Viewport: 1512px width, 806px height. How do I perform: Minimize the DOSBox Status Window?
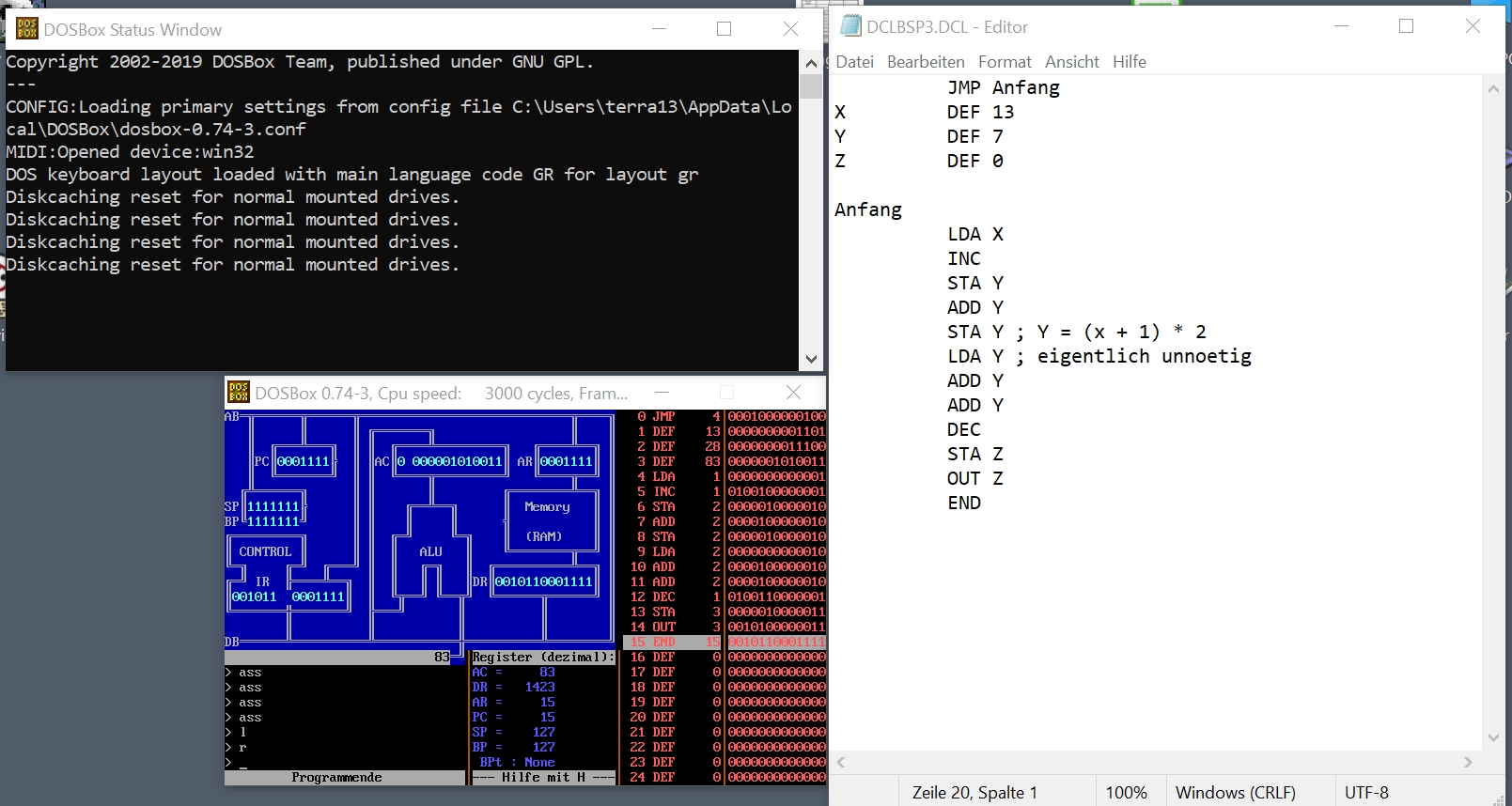click(659, 29)
